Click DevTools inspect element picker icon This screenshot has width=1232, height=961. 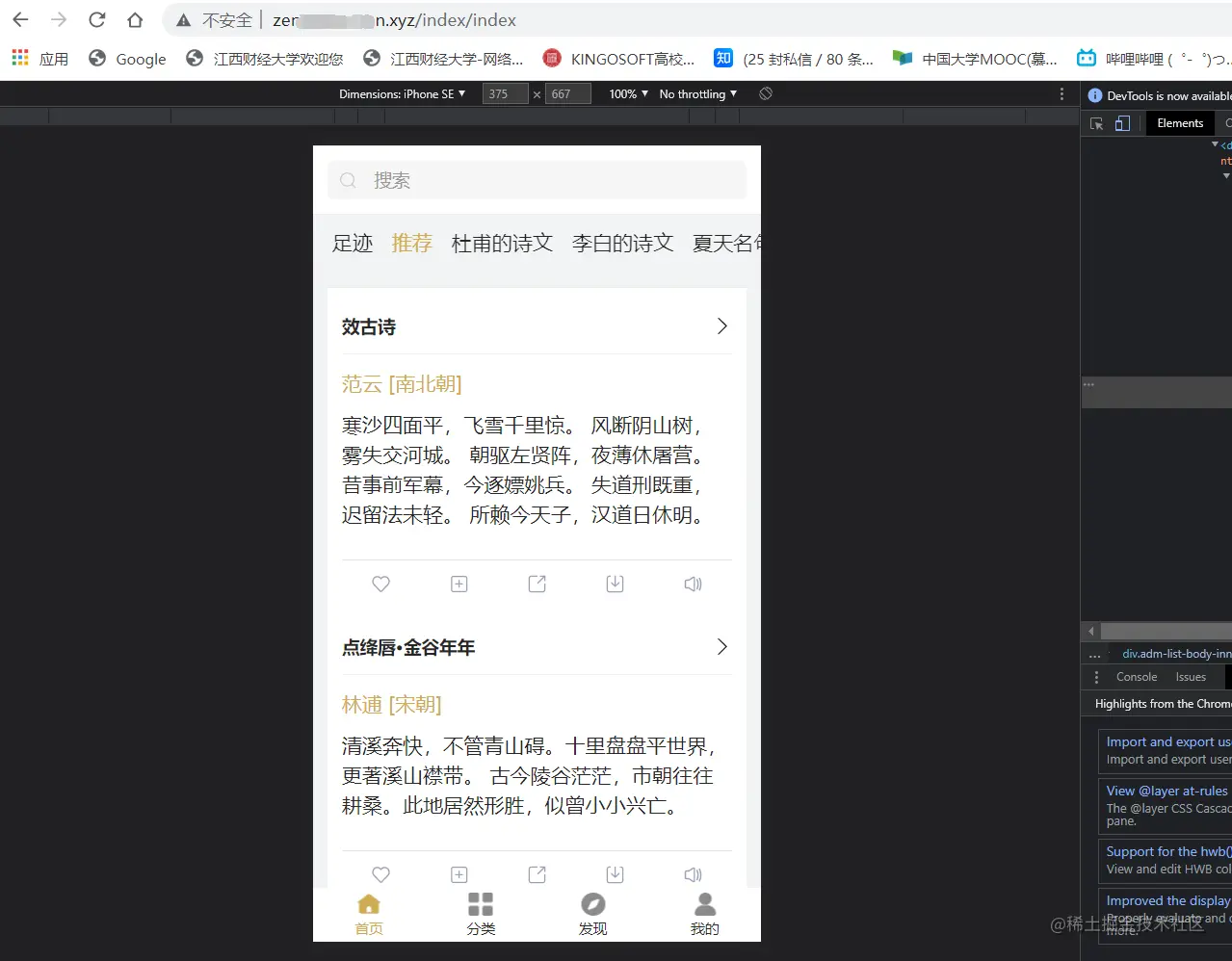point(1096,123)
